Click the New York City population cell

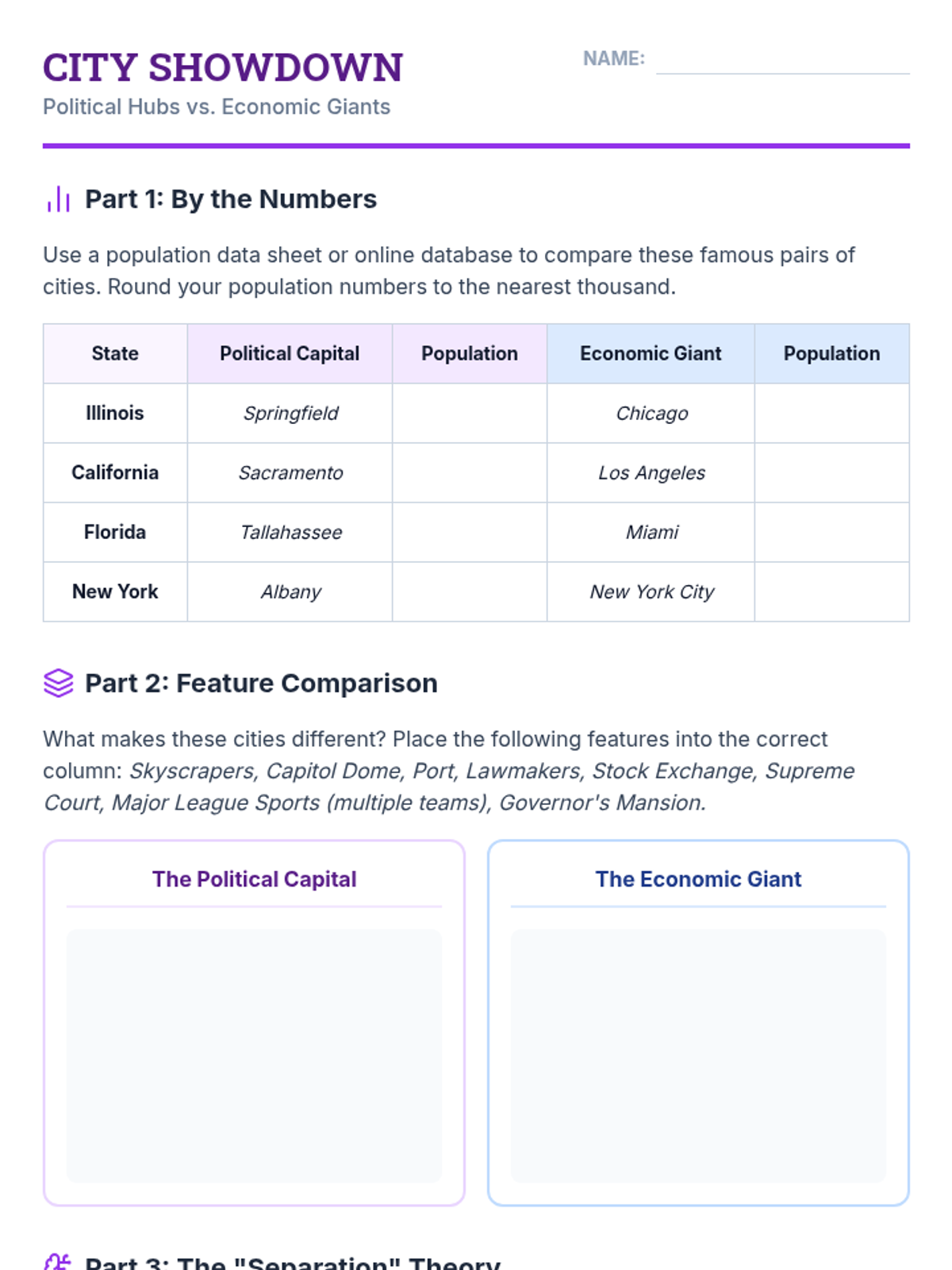pyautogui.click(x=831, y=592)
